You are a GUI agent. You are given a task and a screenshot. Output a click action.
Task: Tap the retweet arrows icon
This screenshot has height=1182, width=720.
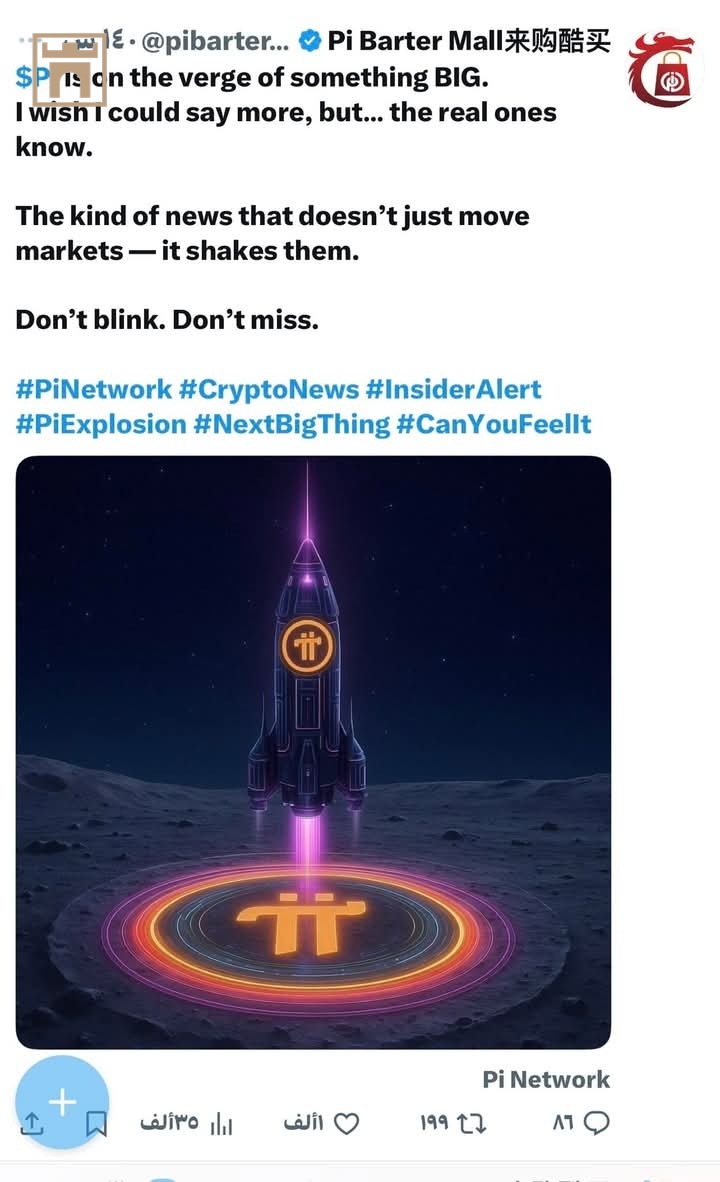pyautogui.click(x=471, y=1123)
